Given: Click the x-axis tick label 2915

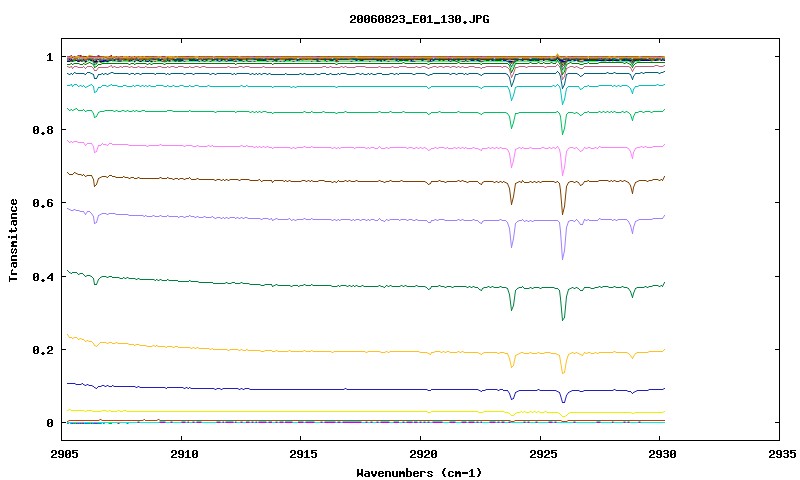Looking at the screenshot, I should [303, 454].
